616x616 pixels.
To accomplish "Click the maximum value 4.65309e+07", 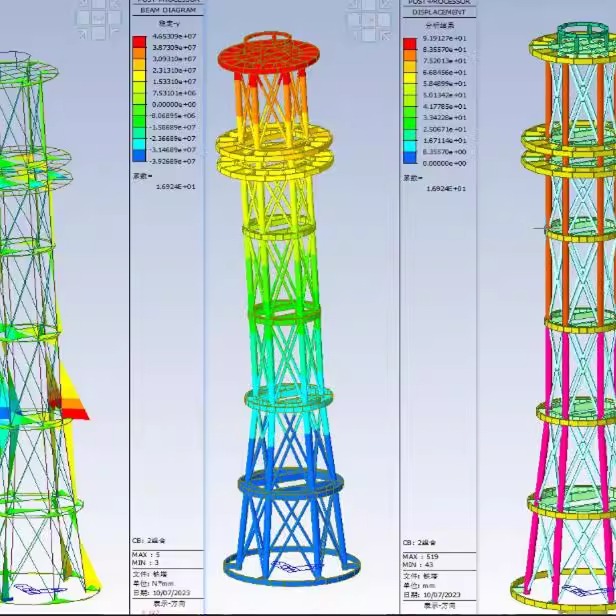I will click(x=174, y=36).
